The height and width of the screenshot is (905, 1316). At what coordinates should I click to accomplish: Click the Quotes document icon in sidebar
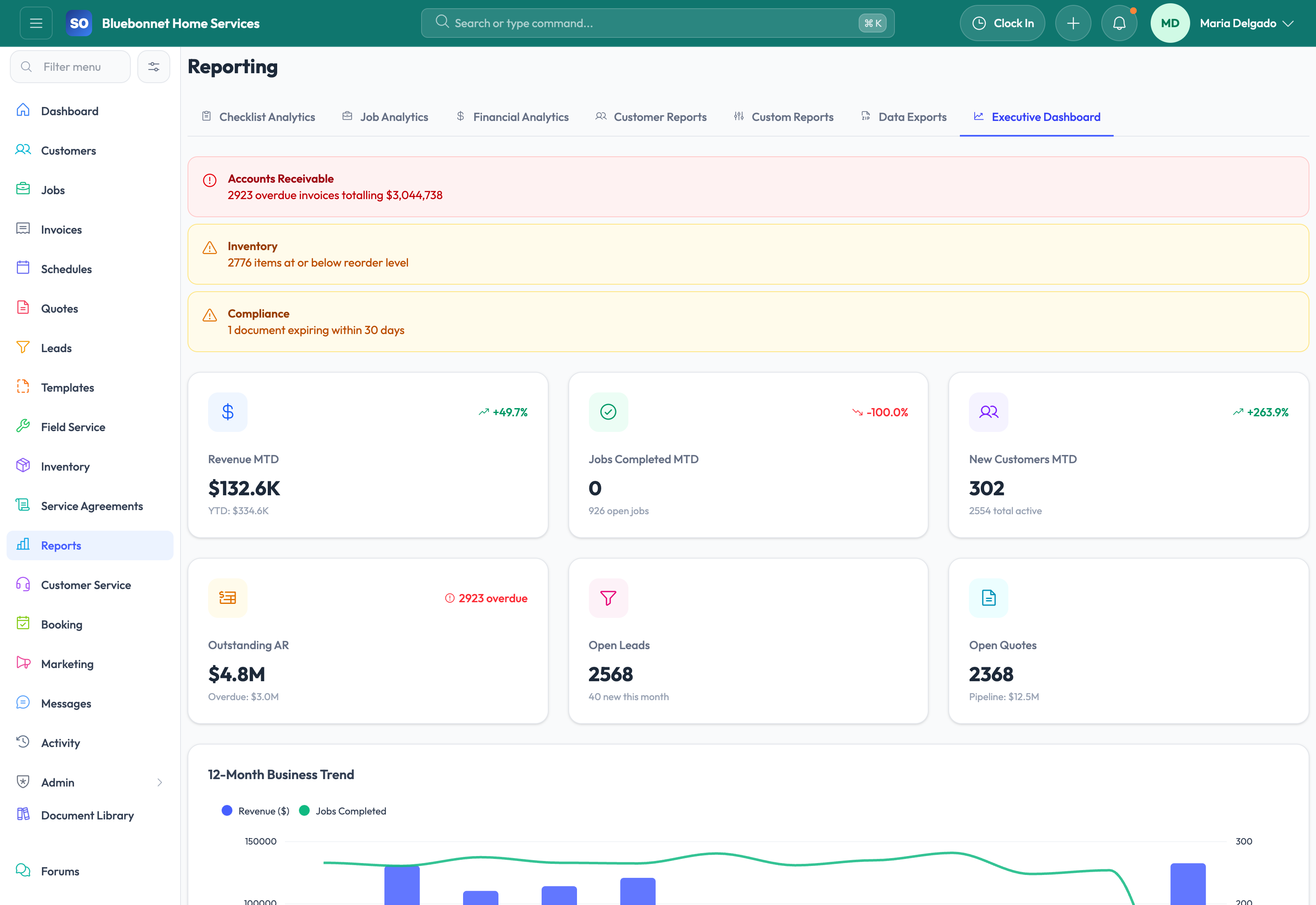[23, 307]
